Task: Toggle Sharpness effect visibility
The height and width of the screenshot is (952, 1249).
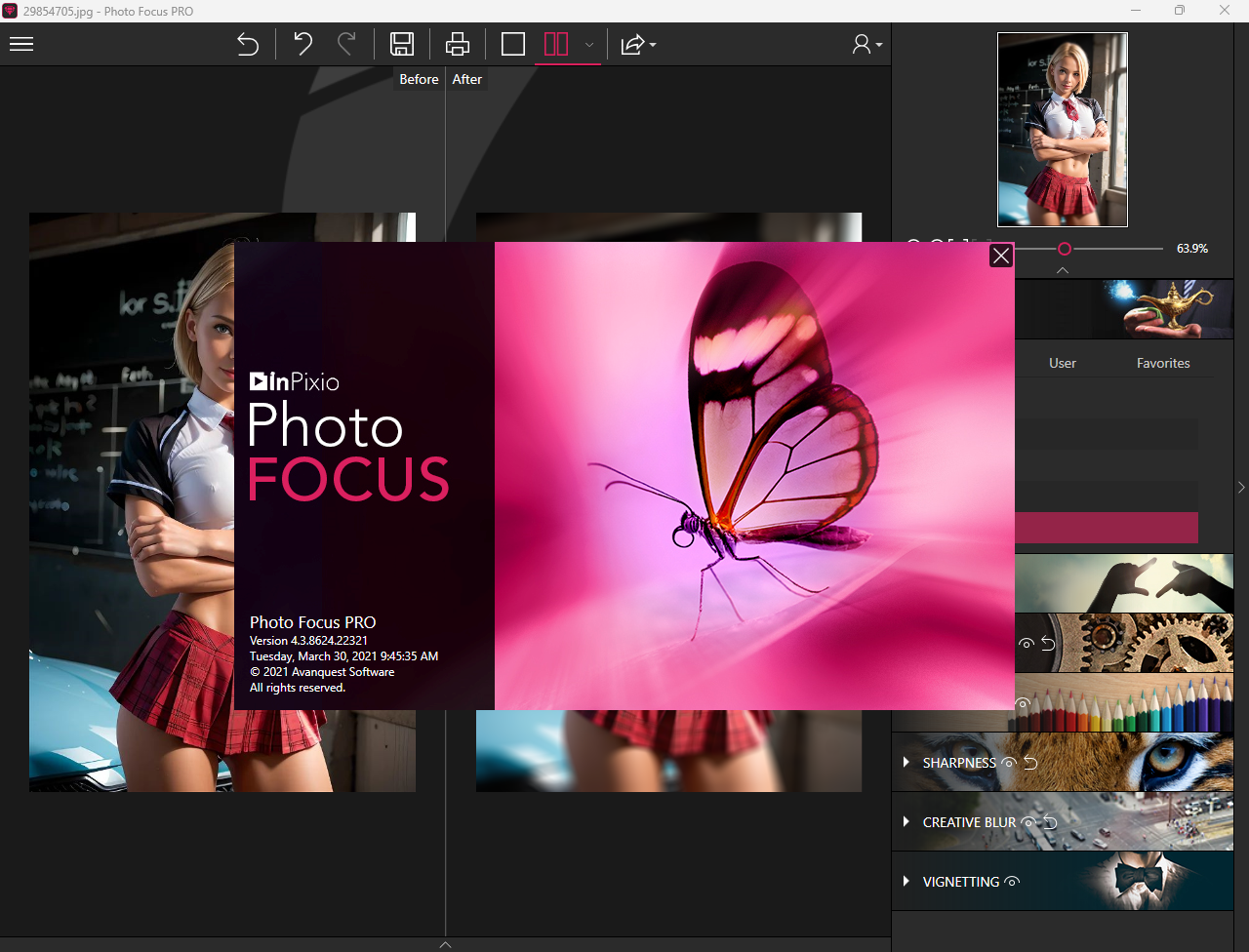Action: tap(1009, 763)
